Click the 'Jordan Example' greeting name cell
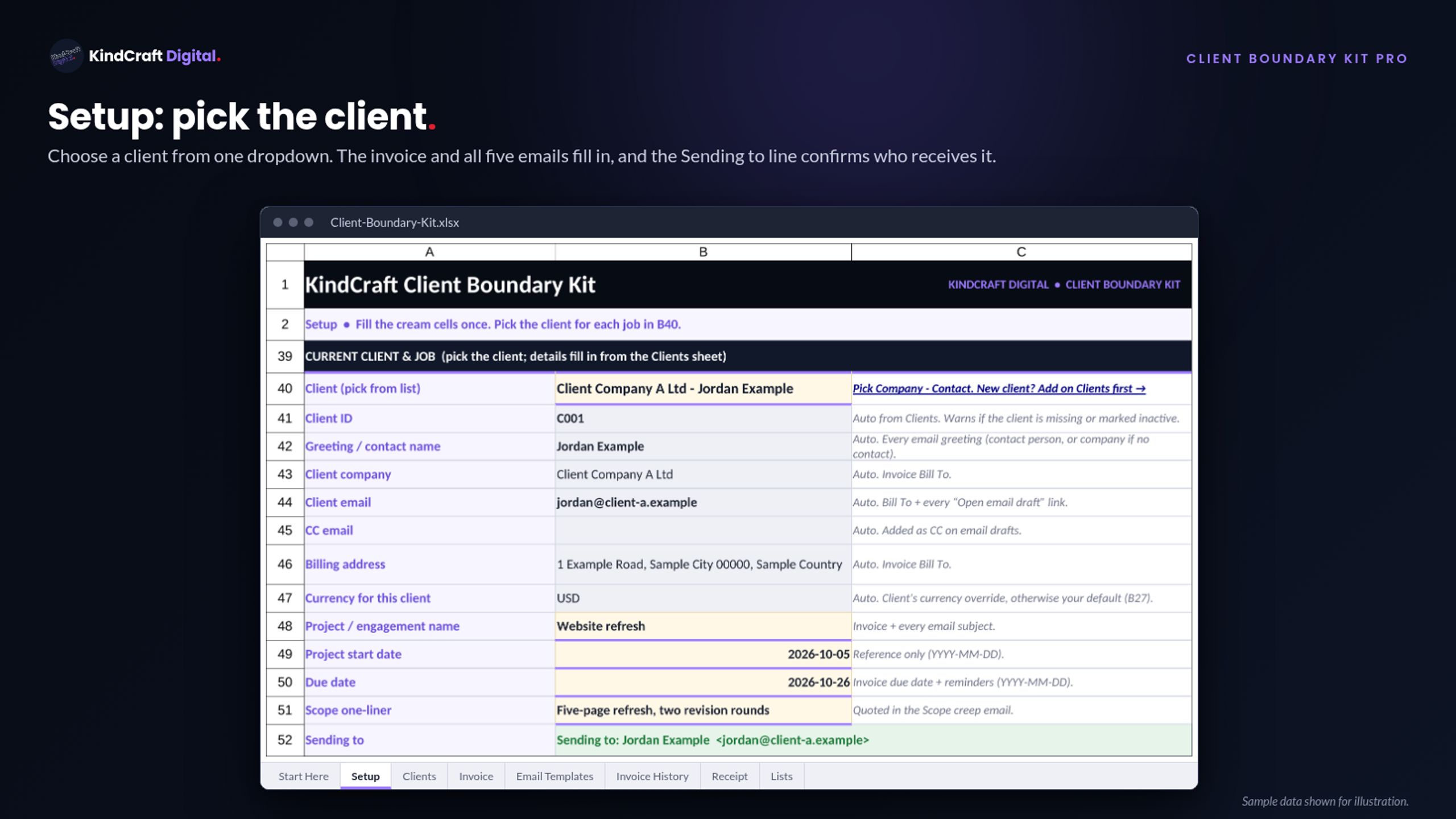Image resolution: width=1456 pixels, height=819 pixels. tap(703, 446)
